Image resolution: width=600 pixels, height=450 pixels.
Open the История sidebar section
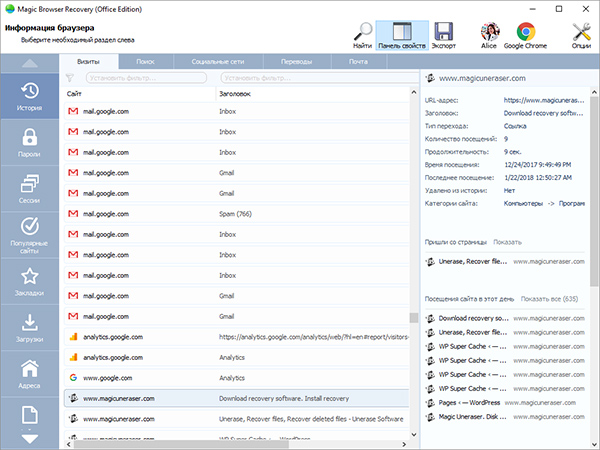(29, 96)
